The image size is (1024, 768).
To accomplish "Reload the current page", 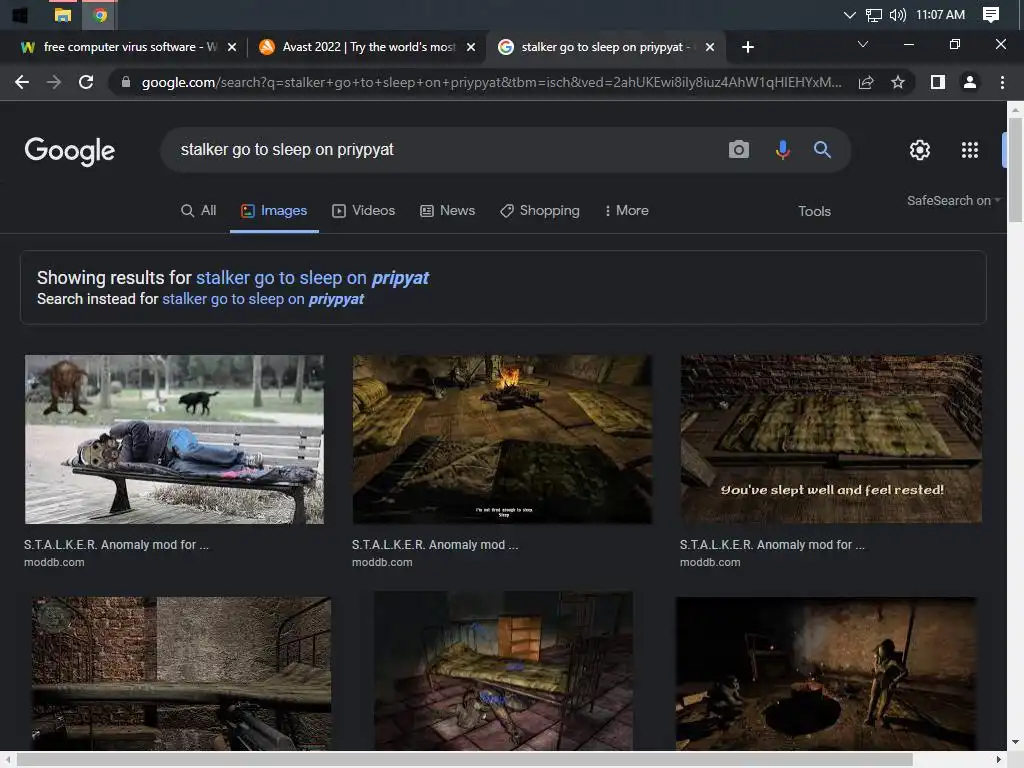I will point(86,82).
